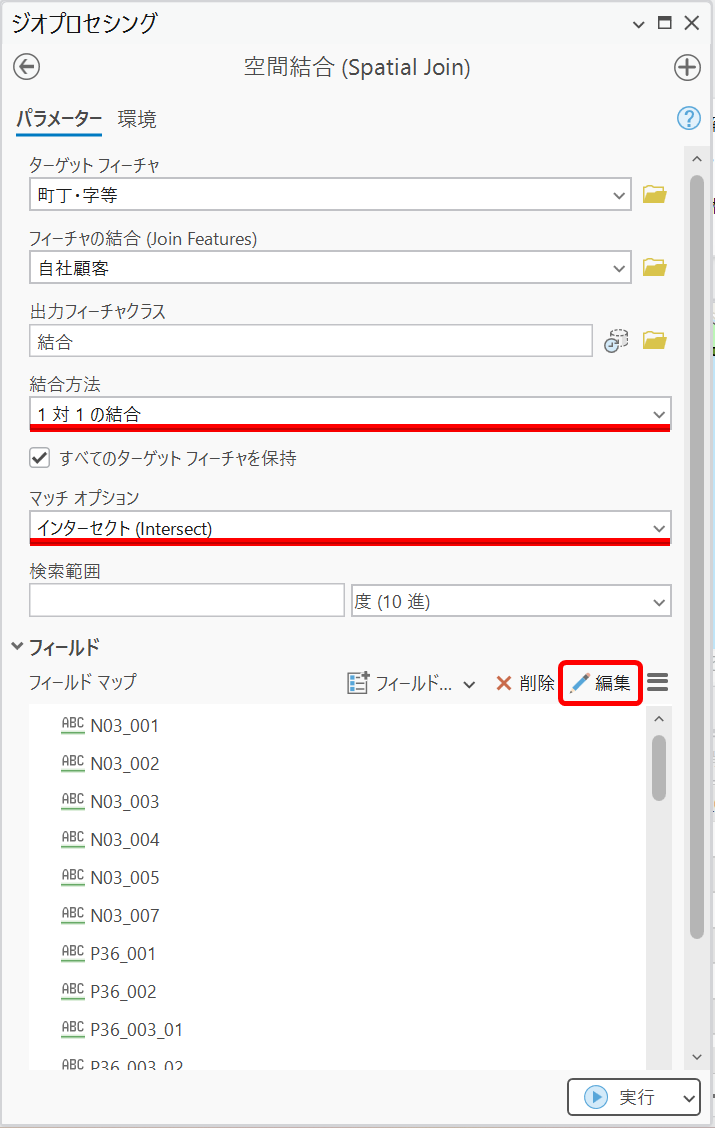Screen dimensions: 715x1128
Task: Open the 結合方法 dropdown
Action: [350, 414]
